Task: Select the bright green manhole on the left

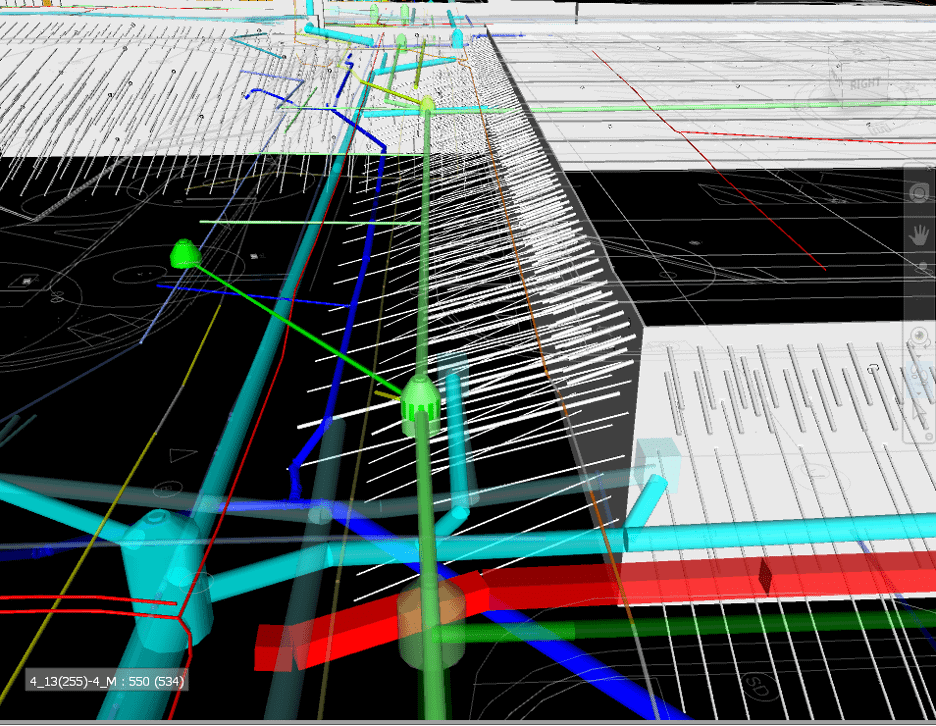Action: pos(183,254)
